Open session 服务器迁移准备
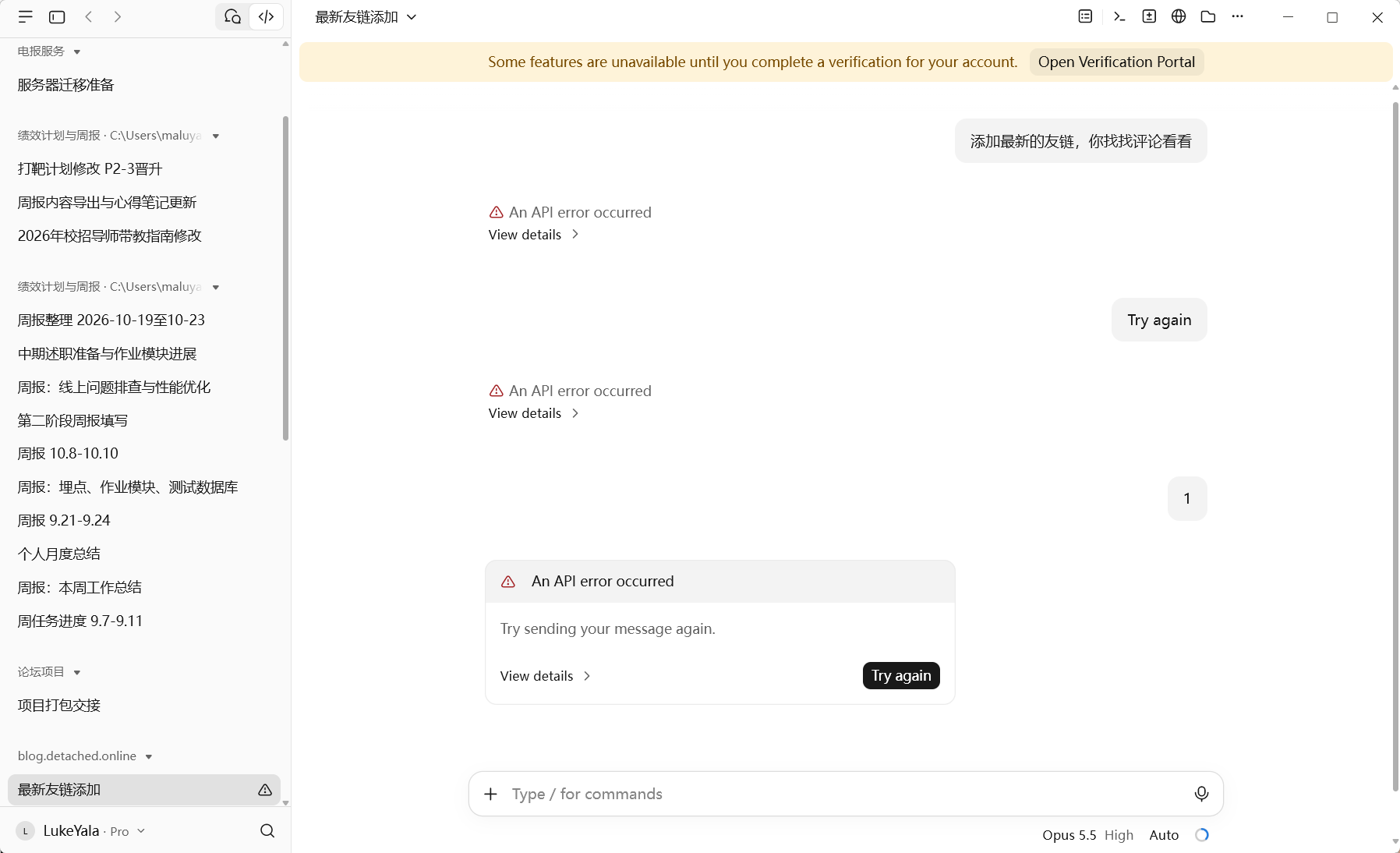The height and width of the screenshot is (853, 1400). coord(144,85)
